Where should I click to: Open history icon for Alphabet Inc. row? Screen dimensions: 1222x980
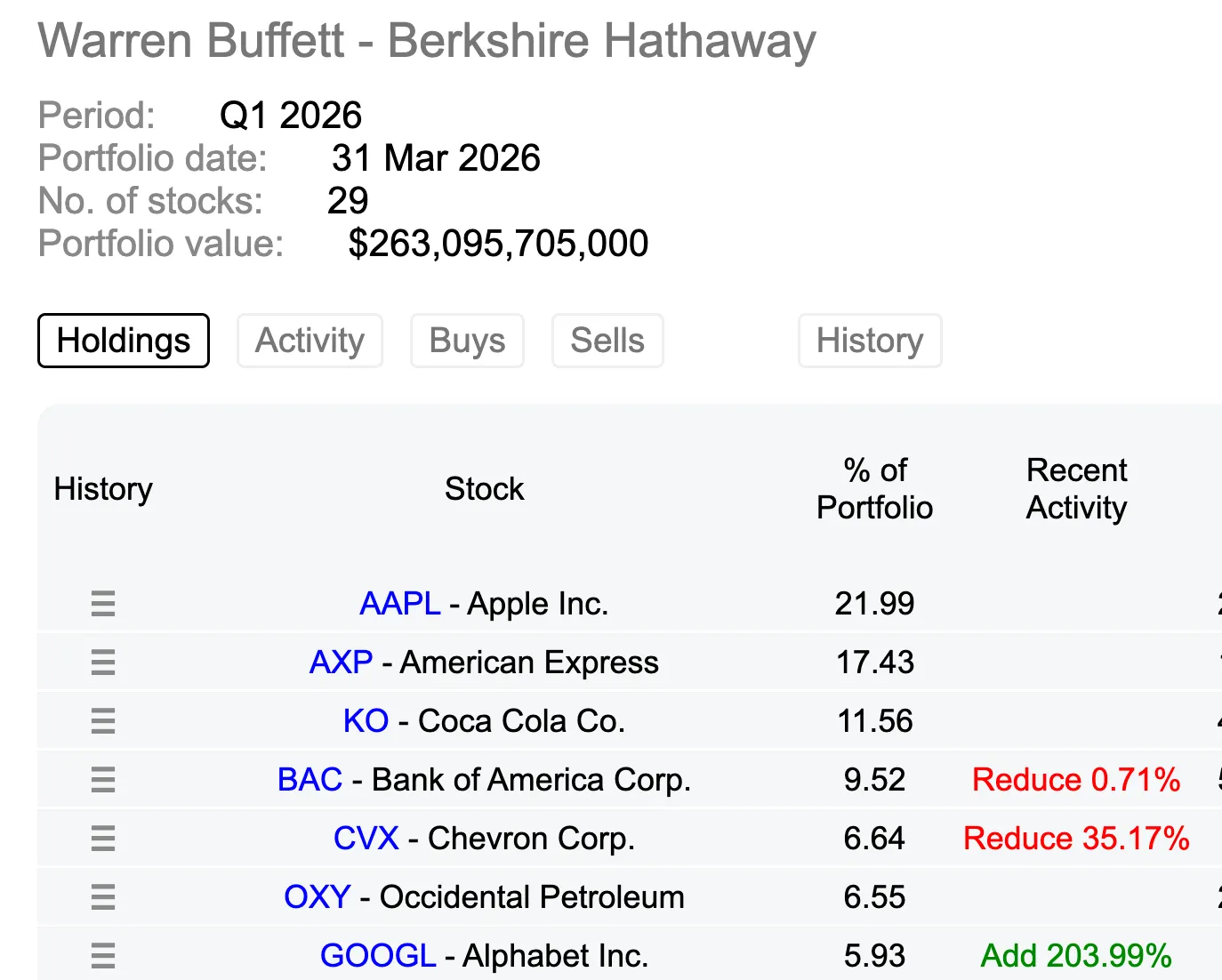[x=103, y=956]
